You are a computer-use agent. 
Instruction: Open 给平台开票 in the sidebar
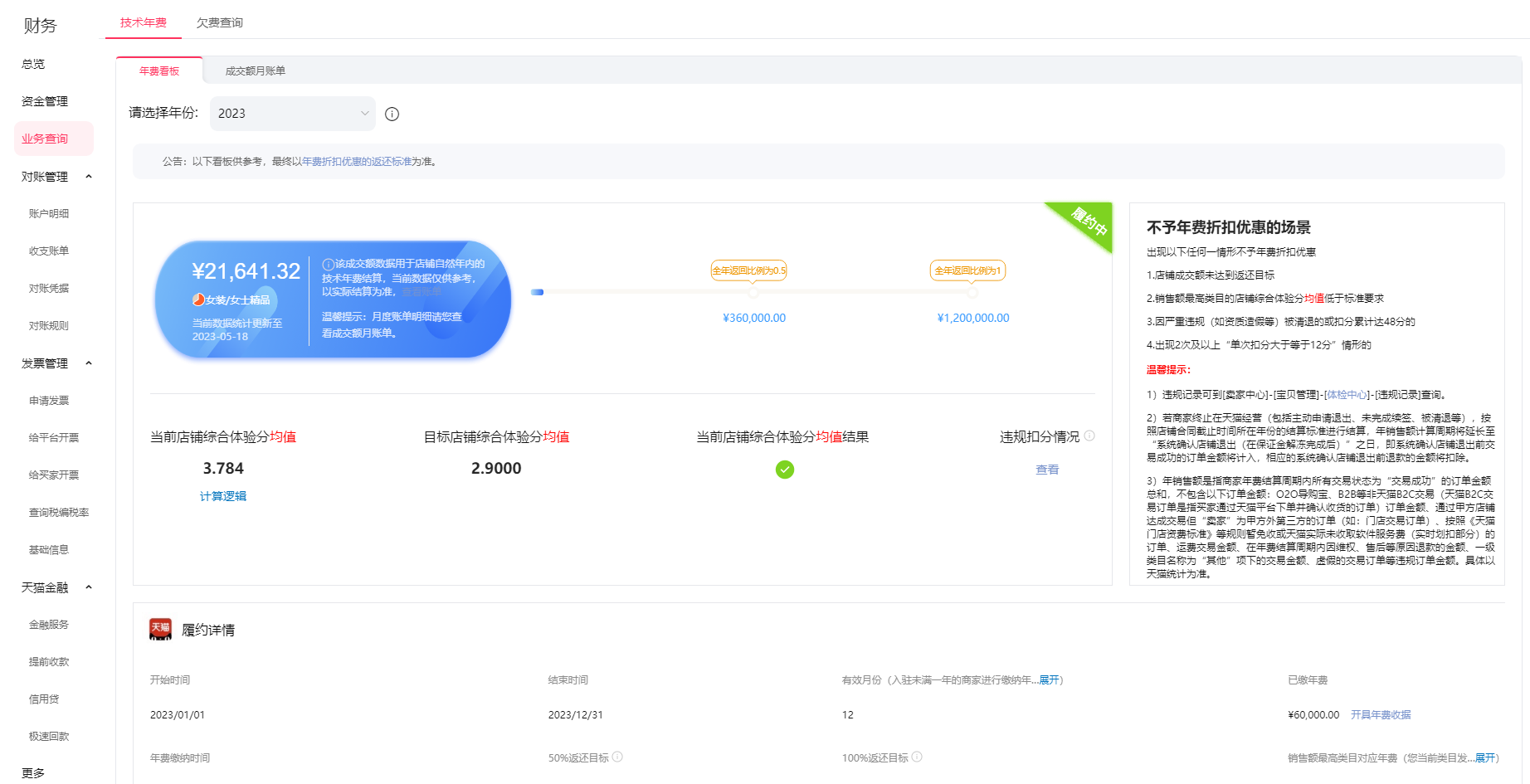(54, 437)
